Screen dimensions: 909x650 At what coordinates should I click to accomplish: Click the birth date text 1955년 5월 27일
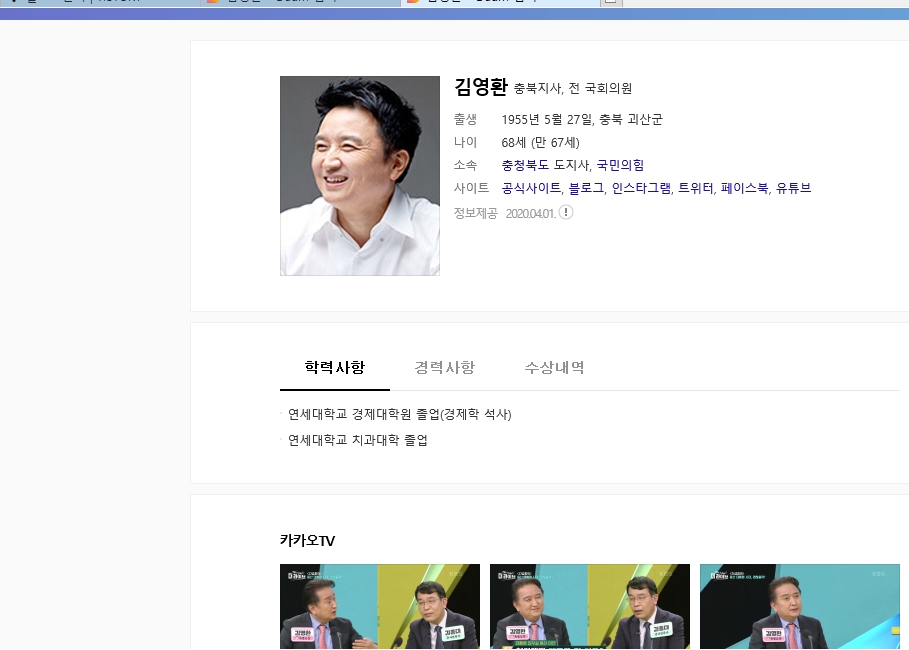pyautogui.click(x=547, y=119)
